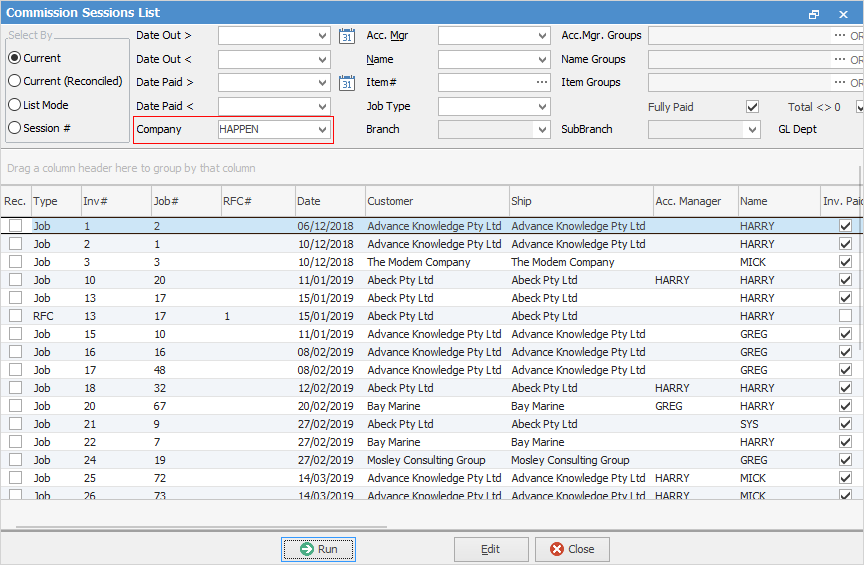Expand the Job Type dropdown
The image size is (864, 565).
(542, 107)
